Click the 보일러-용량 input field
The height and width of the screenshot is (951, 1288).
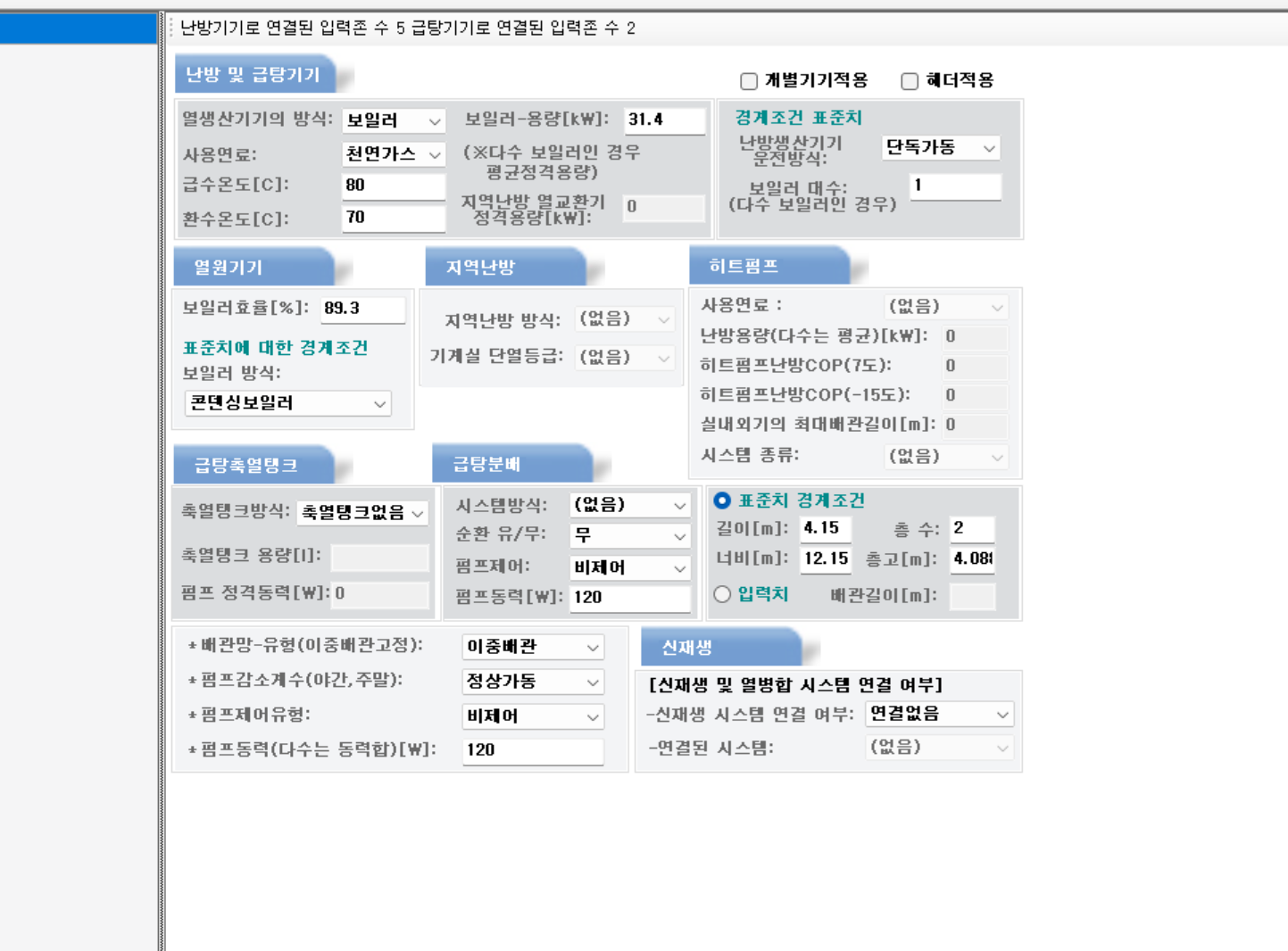[x=664, y=120]
